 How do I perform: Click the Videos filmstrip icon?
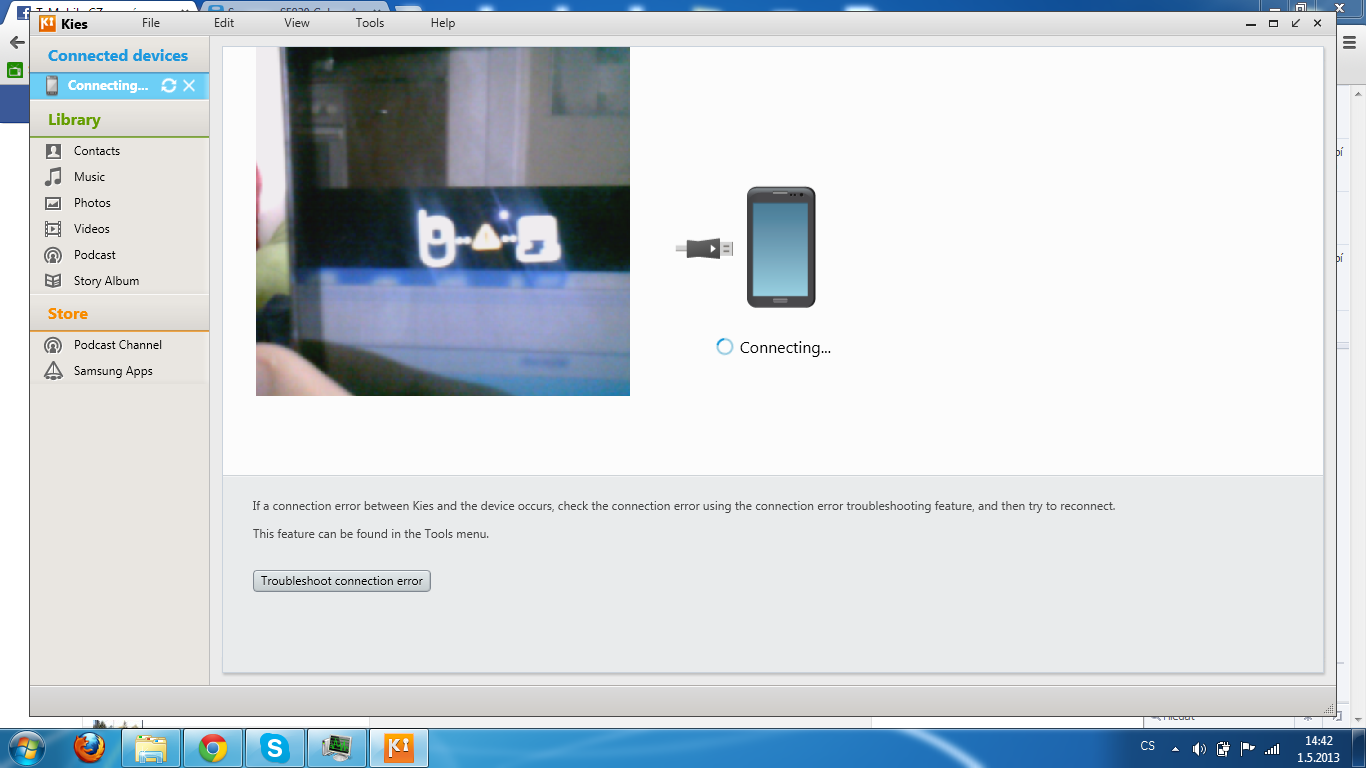(53, 229)
